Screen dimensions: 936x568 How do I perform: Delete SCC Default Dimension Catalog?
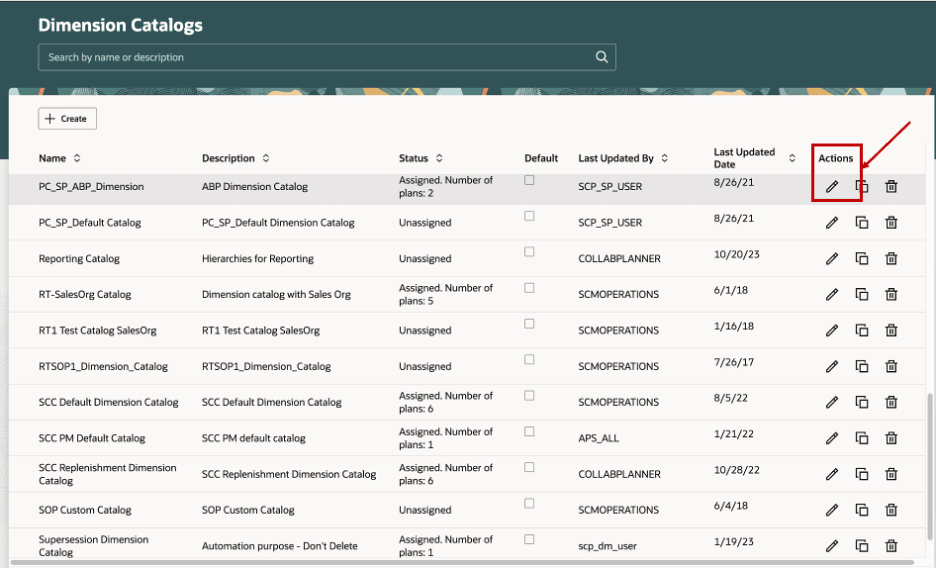click(x=891, y=402)
